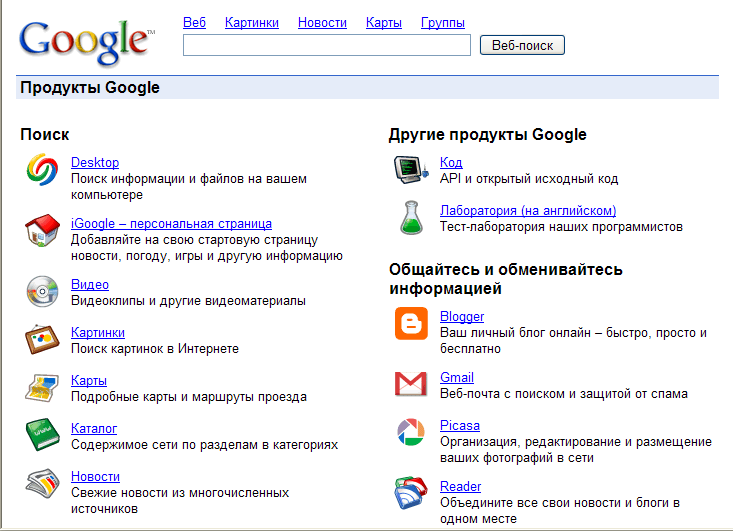
Task: Click text 'Веб-почта с поиском и защитой от спама'
Action: [564, 394]
